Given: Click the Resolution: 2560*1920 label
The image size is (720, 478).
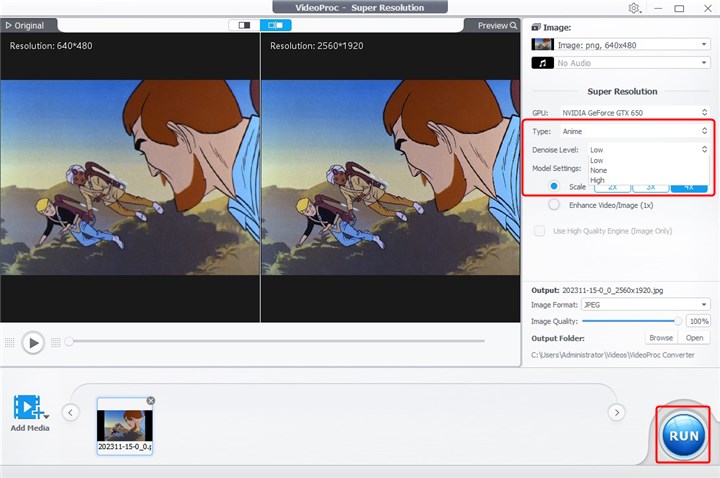Looking at the screenshot, I should click(316, 45).
